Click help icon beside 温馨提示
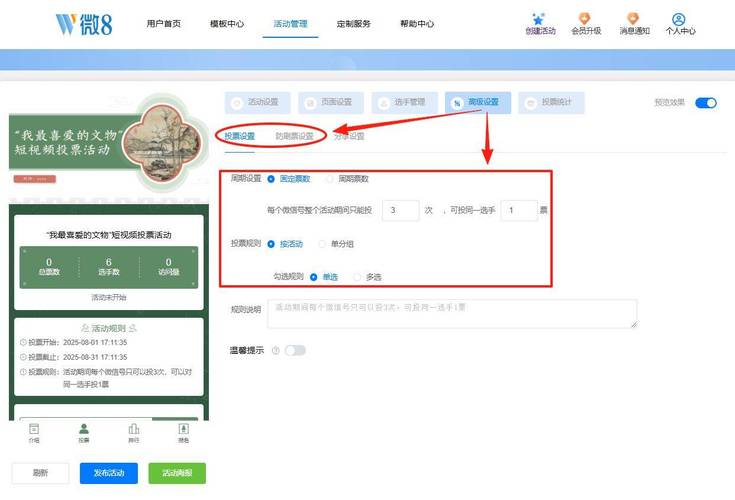This screenshot has height=500, width=735. click(275, 351)
